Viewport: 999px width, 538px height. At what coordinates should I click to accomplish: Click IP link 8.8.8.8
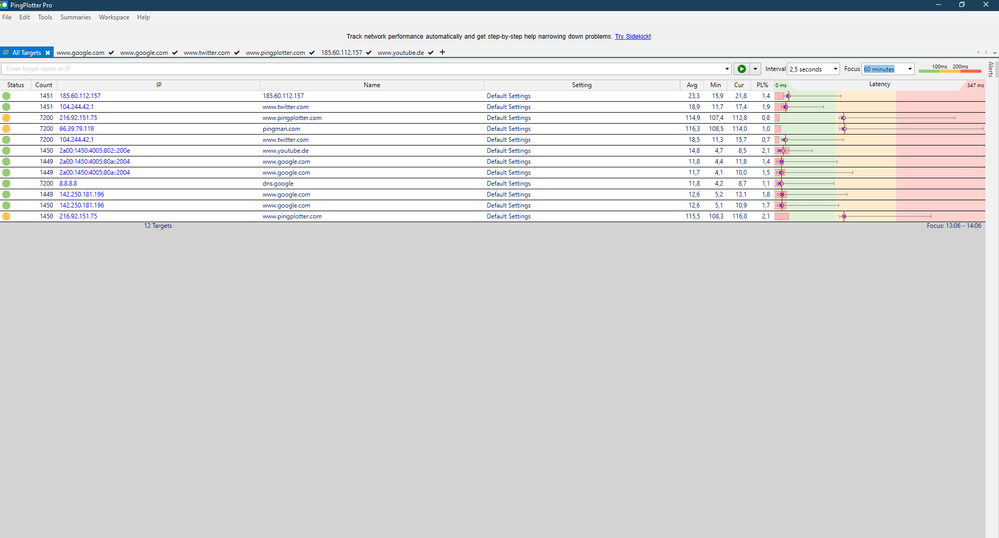point(68,184)
